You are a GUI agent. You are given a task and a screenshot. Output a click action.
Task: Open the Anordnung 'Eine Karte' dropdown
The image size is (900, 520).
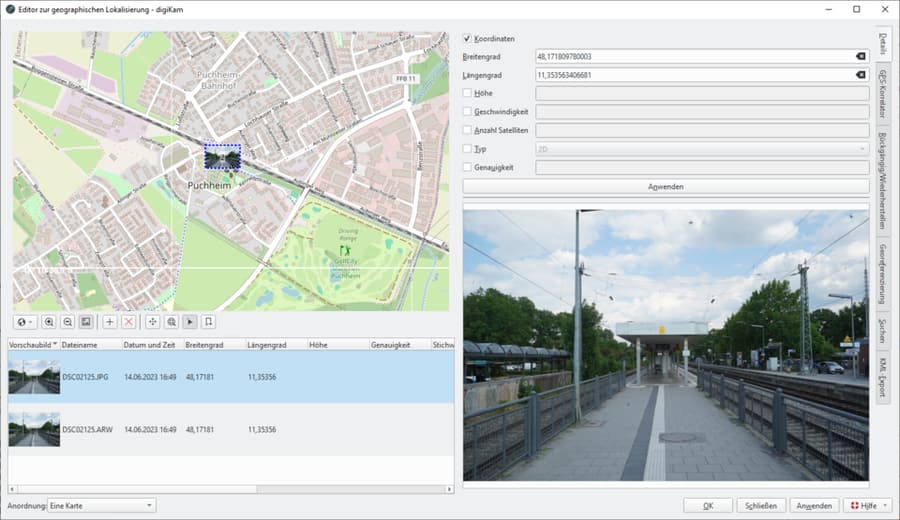(x=101, y=506)
